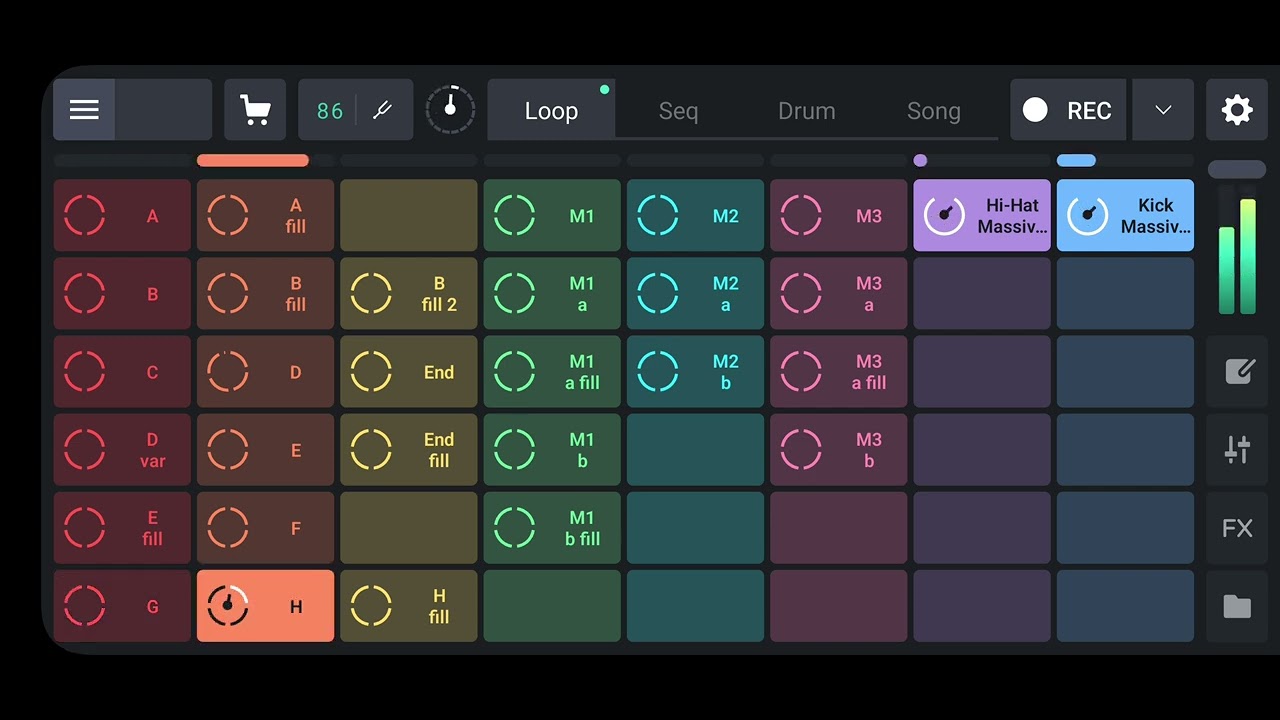This screenshot has height=720, width=1280.
Task: Tap the metronome tempo dial
Action: coord(450,110)
